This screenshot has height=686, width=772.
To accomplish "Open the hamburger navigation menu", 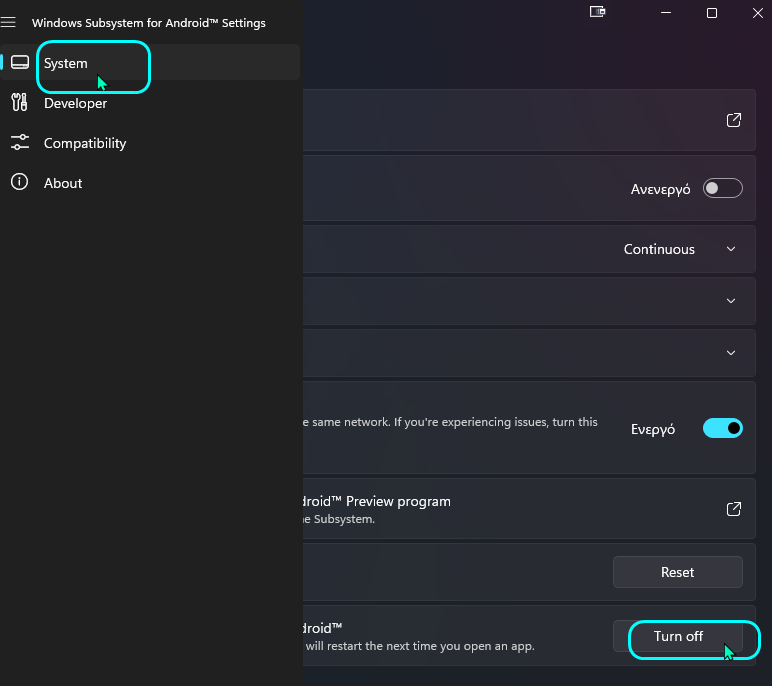I will click(8, 23).
